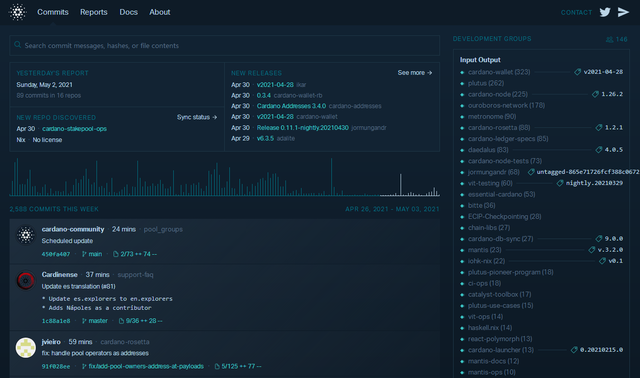Click tag icon beside 1.2.1
Viewport: 640px width, 378px height.
(x=599, y=128)
